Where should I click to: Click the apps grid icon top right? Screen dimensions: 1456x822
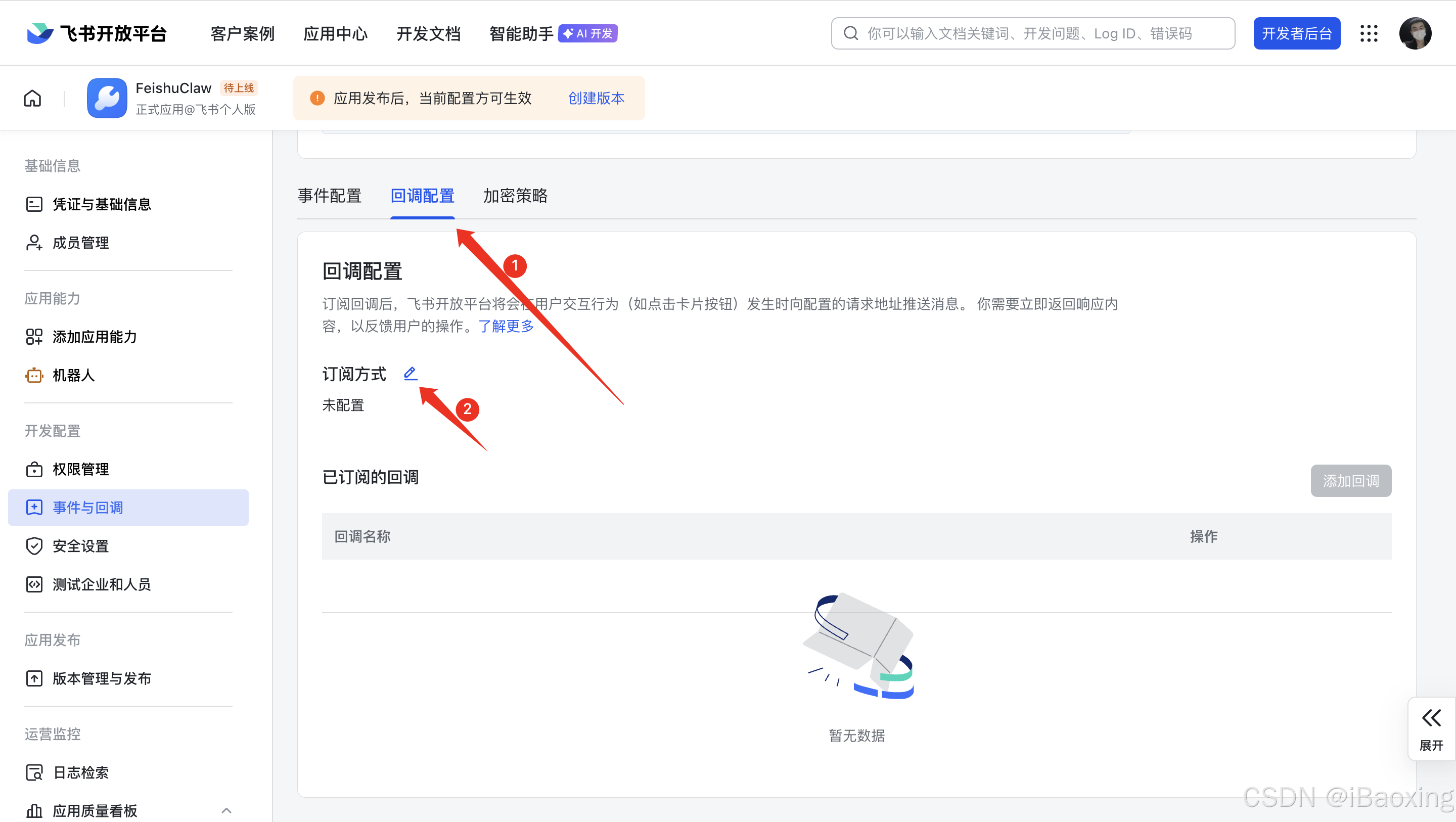click(1369, 33)
